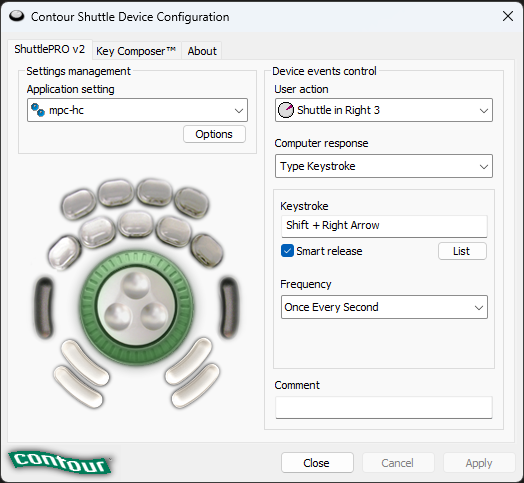This screenshot has height=483, width=524.
Task: Select the top-right button in the upper row
Action: pos(192,202)
